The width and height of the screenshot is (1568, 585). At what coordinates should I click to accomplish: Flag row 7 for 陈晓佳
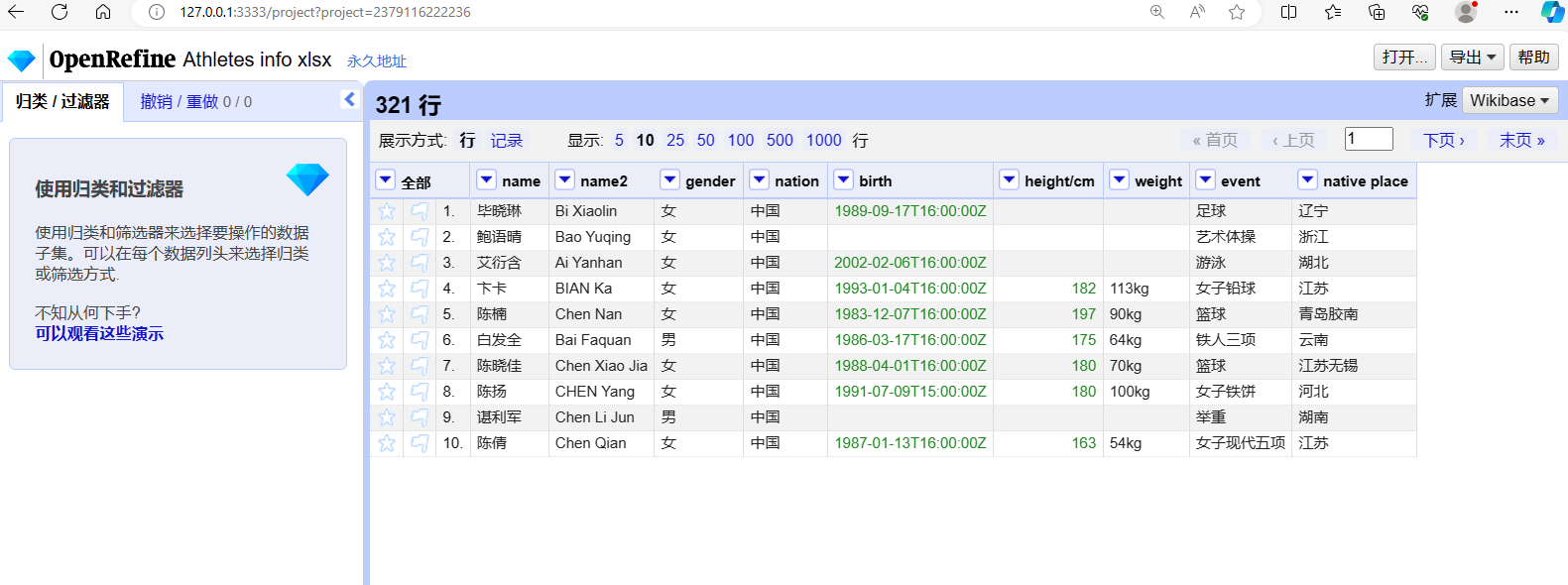tap(420, 366)
